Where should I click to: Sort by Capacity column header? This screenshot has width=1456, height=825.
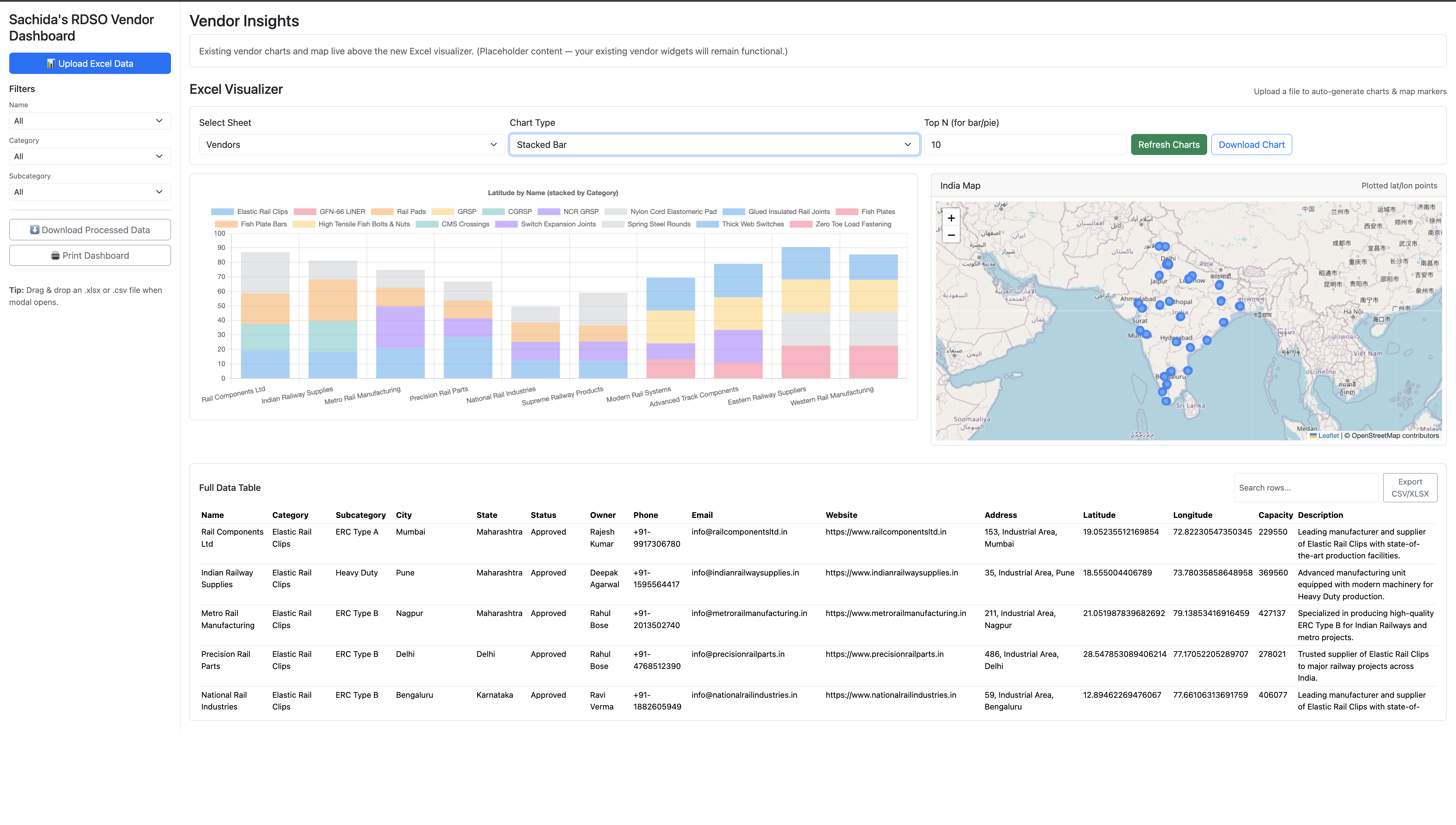click(1275, 515)
